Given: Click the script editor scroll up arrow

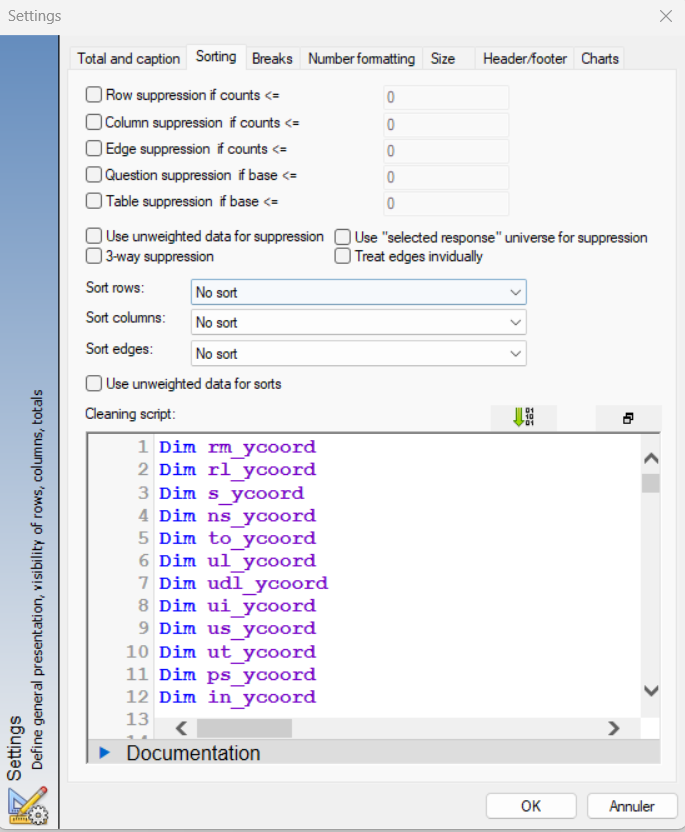Looking at the screenshot, I should [x=651, y=458].
